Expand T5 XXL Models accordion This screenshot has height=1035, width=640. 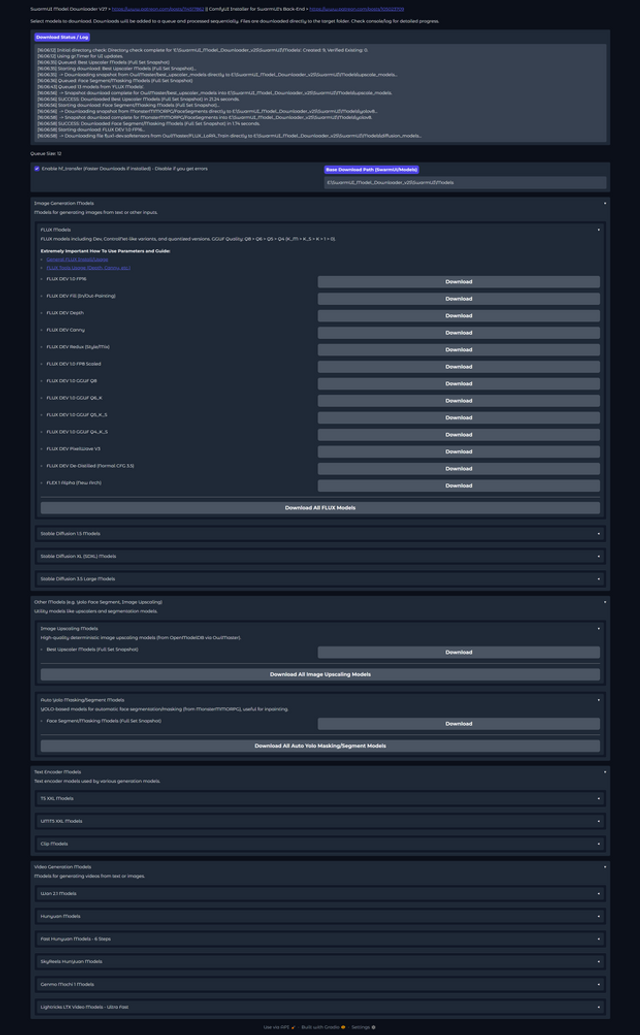[320, 798]
